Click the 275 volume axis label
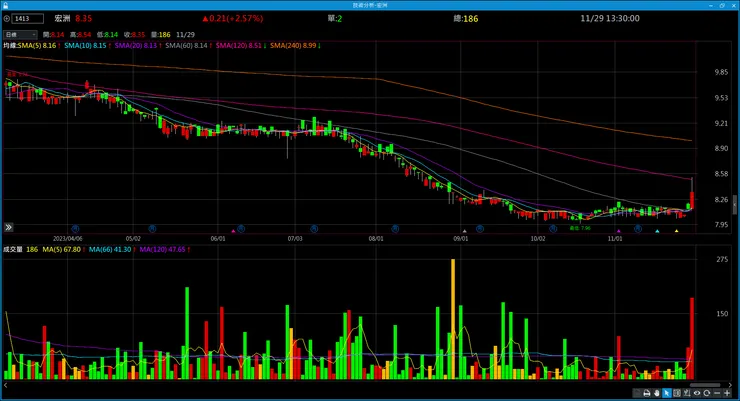740x401 pixels. [722, 259]
